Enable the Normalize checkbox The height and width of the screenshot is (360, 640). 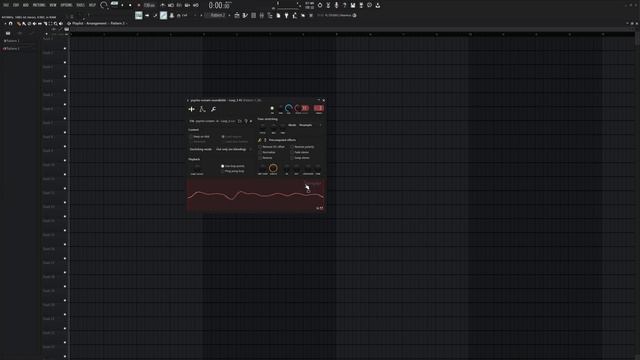pyautogui.click(x=260, y=152)
